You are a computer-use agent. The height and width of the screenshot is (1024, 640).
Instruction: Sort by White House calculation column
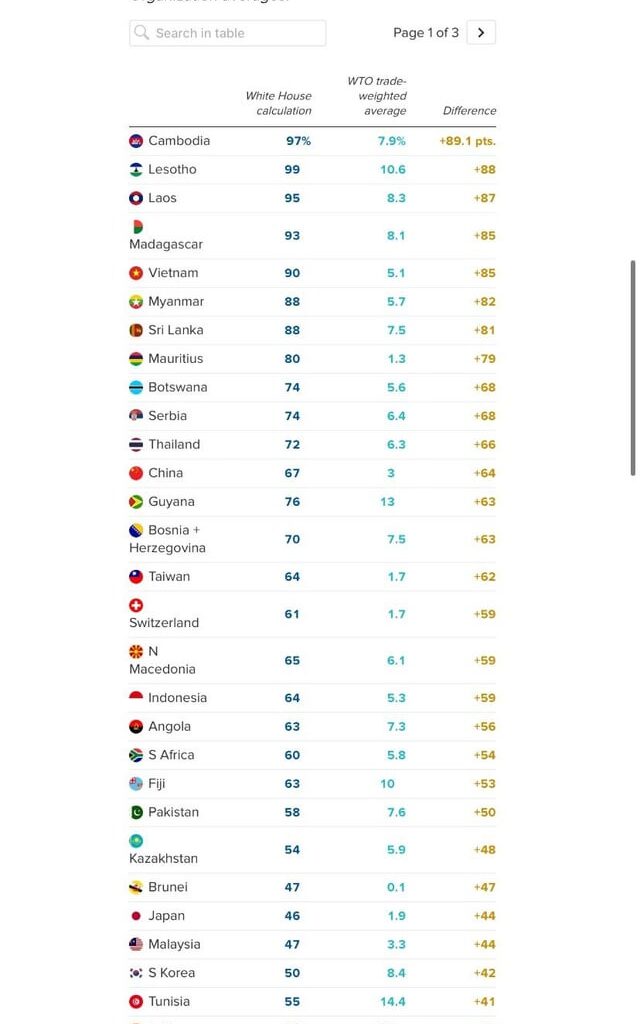(279, 103)
